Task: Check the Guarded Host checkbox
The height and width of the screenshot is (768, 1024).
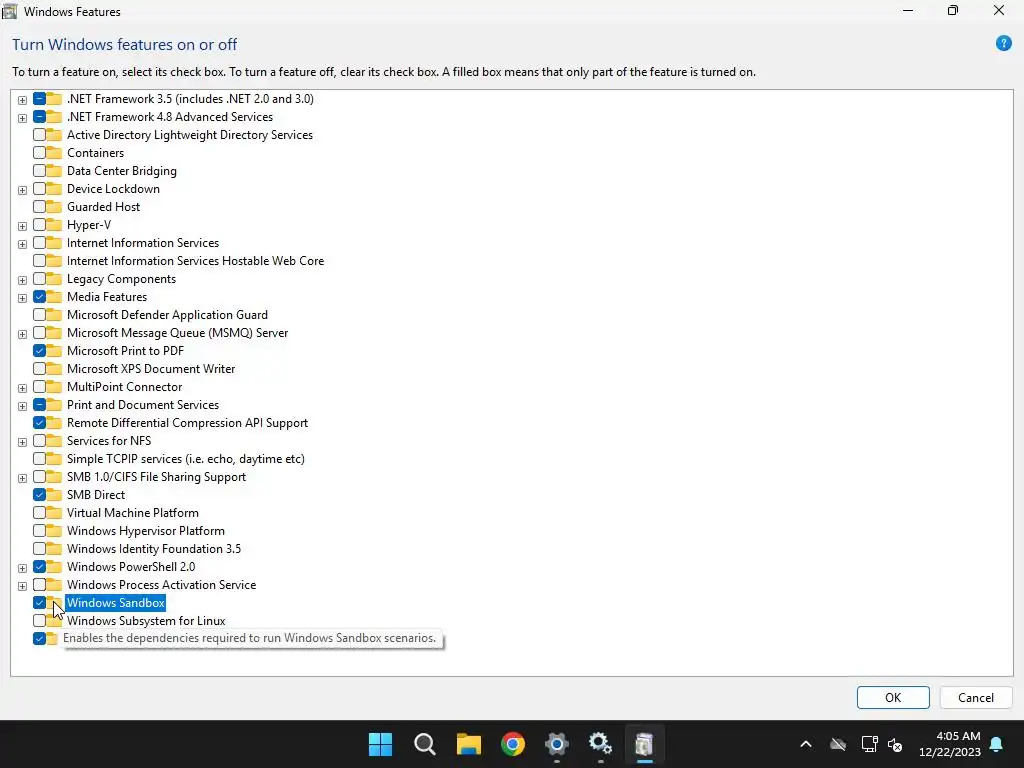Action: tap(39, 206)
